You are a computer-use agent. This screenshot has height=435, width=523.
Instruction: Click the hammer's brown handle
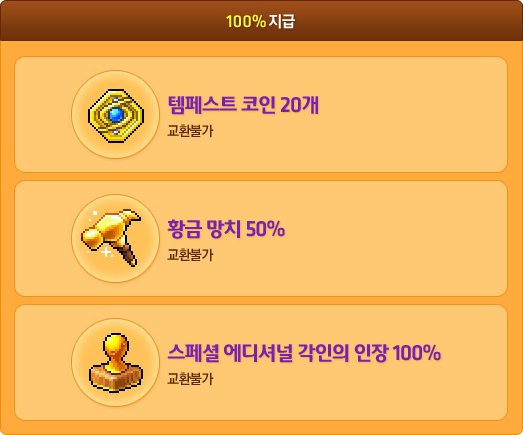(x=129, y=255)
